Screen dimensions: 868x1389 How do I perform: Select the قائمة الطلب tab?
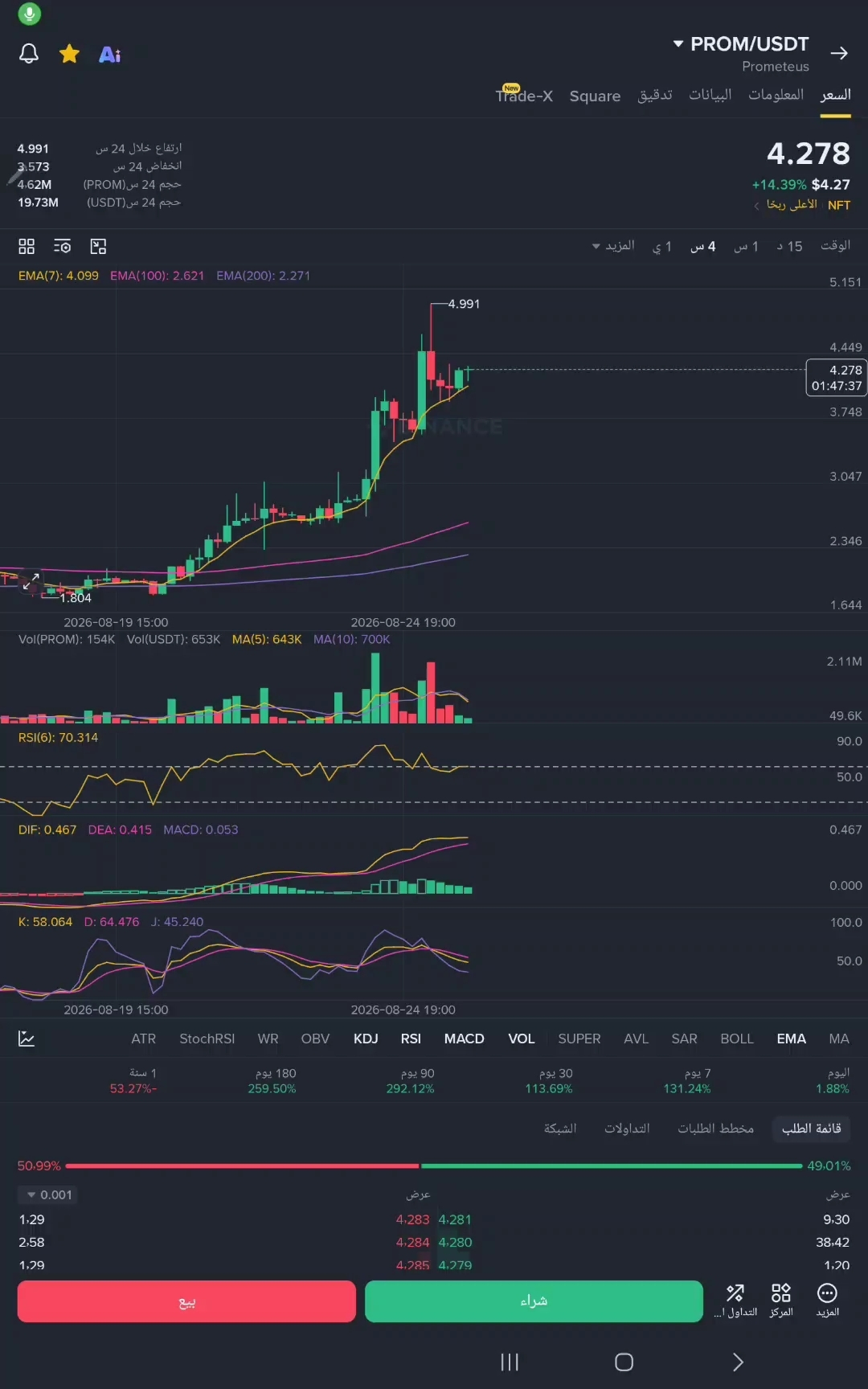coord(811,1129)
